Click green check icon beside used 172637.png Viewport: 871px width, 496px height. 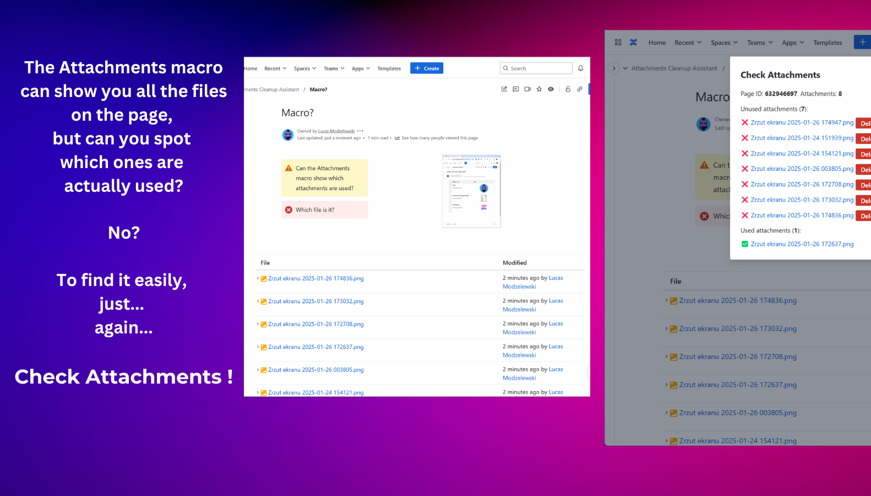(x=745, y=244)
